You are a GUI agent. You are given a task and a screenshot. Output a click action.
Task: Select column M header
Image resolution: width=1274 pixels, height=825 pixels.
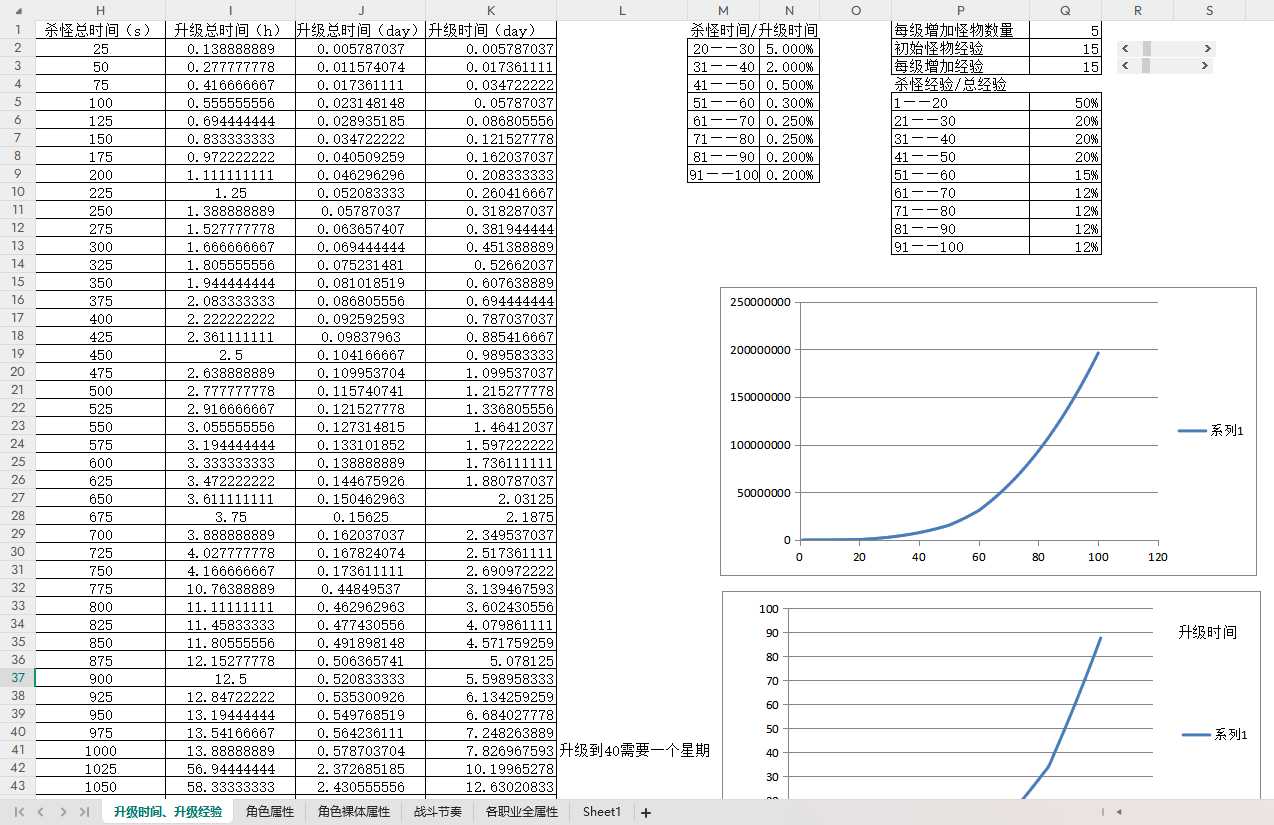tap(724, 10)
